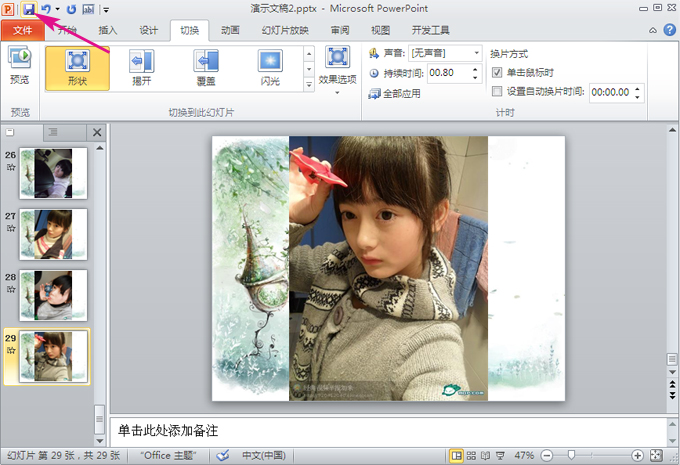Switch to slide sorter view icon
This screenshot has width=680, height=465.
click(x=473, y=455)
